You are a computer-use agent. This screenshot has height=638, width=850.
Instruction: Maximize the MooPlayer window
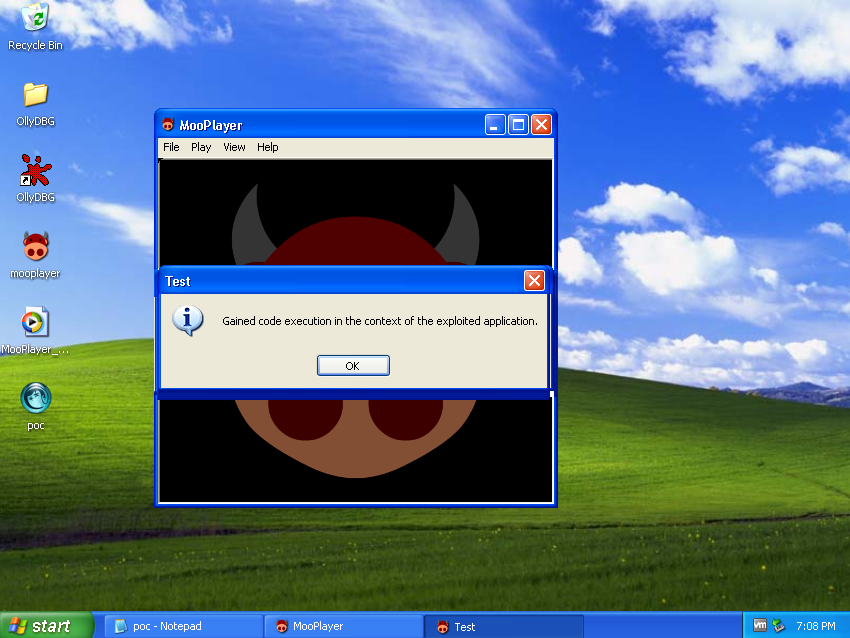pyautogui.click(x=518, y=125)
